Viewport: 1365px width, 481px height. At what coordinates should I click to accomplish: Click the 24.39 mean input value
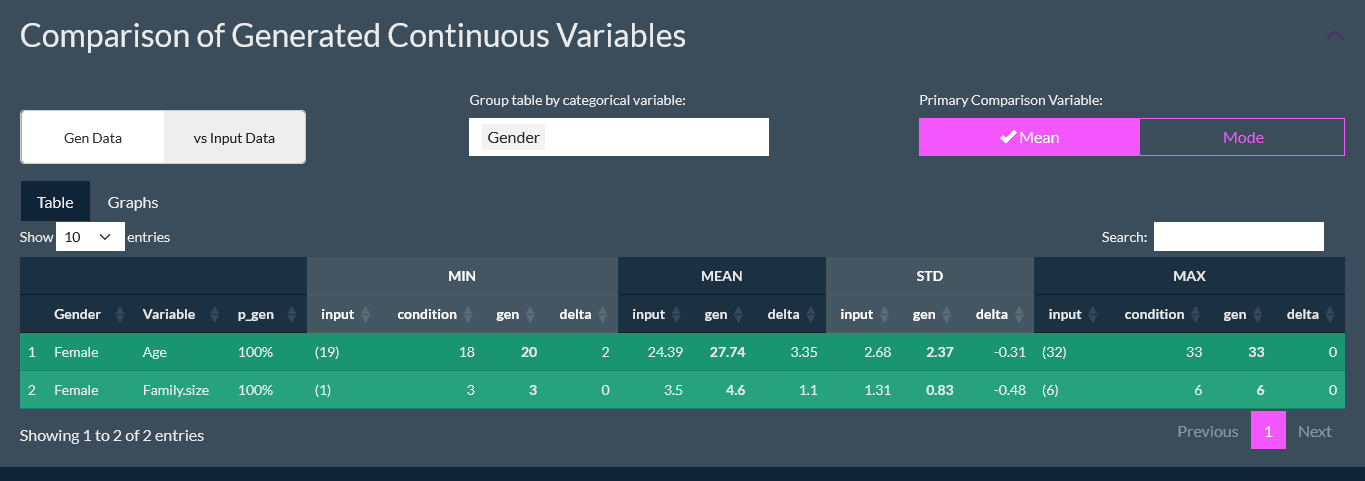[665, 352]
